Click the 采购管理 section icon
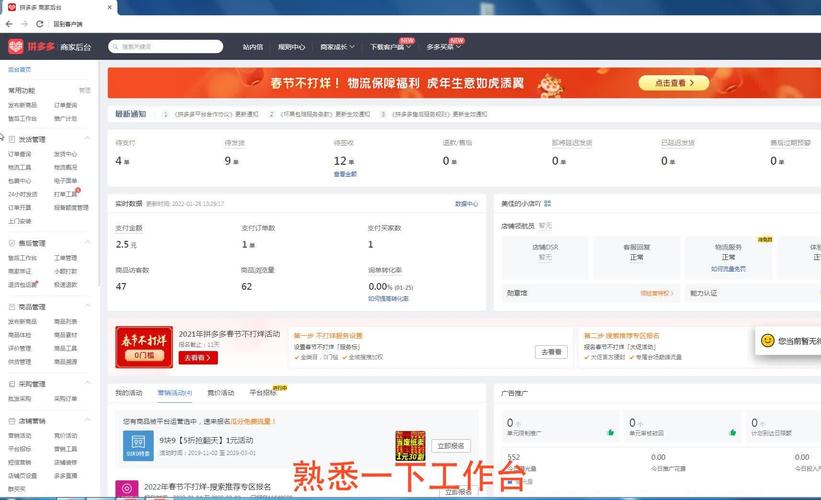 (12, 384)
